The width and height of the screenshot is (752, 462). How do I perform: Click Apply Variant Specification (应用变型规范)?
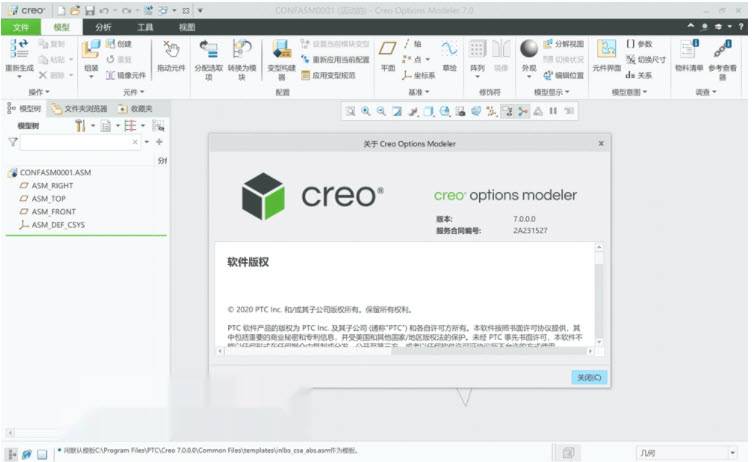[x=329, y=75]
